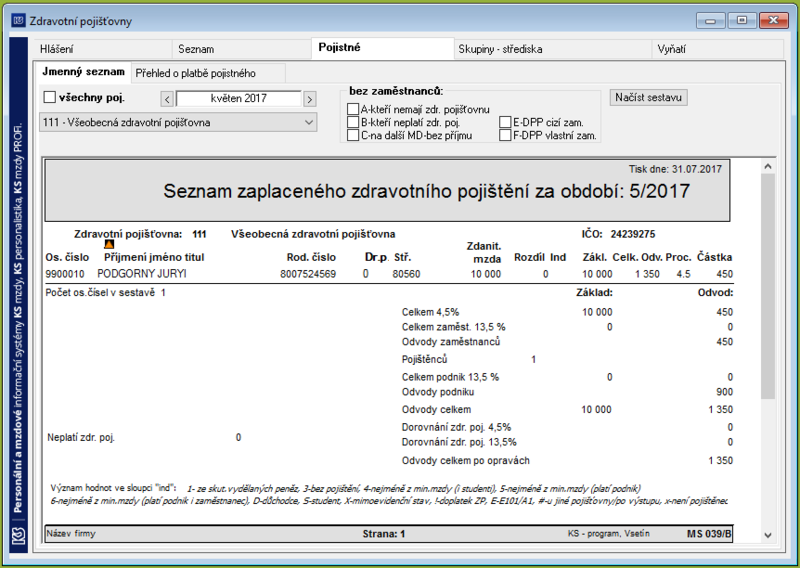Click the Os. číslo column header
800x568 pixels.
click(67, 257)
